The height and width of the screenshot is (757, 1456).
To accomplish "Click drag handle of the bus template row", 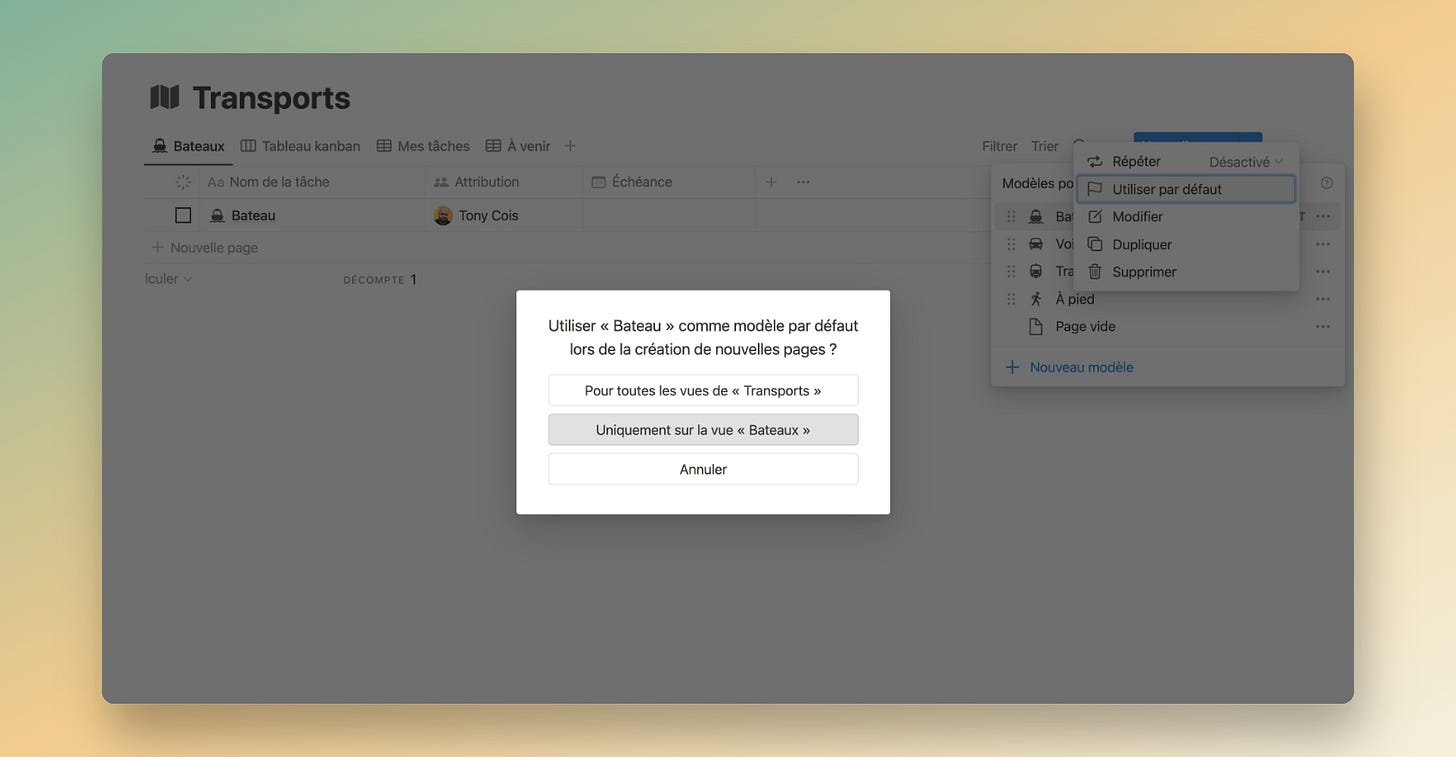I will (1011, 271).
